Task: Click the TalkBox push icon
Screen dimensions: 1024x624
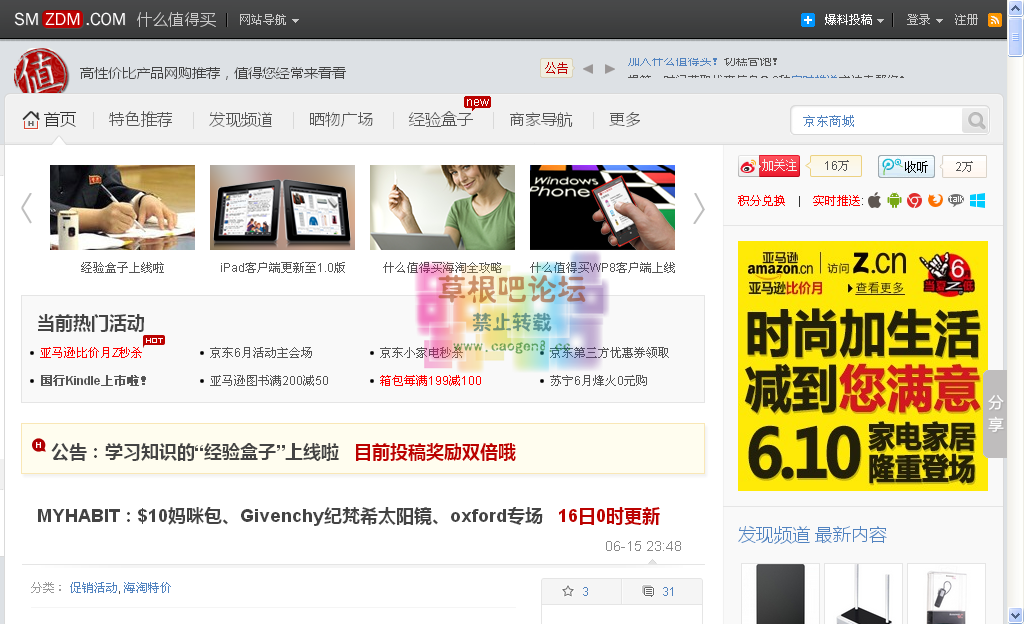Action: click(957, 201)
